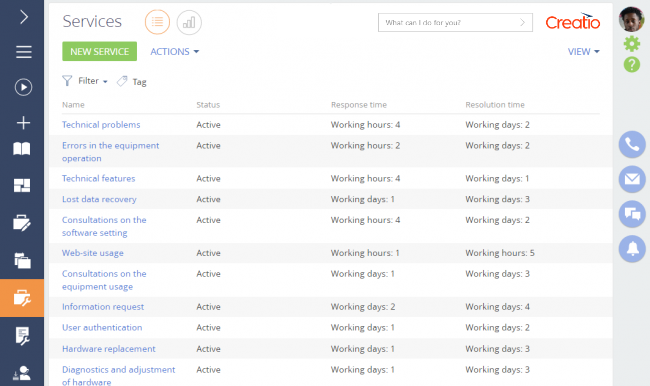Viewport: 650px width, 386px height.
Task: Open Consultations on the equipment usage
Action: pos(104,280)
